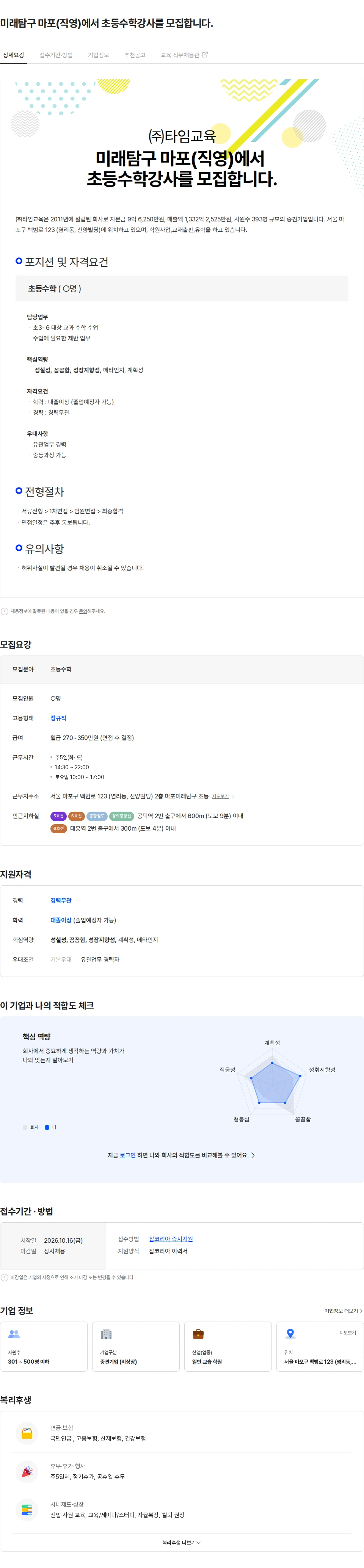
Task: Click the external-link icon next to 교육 직무채용관
Action: point(204,55)
